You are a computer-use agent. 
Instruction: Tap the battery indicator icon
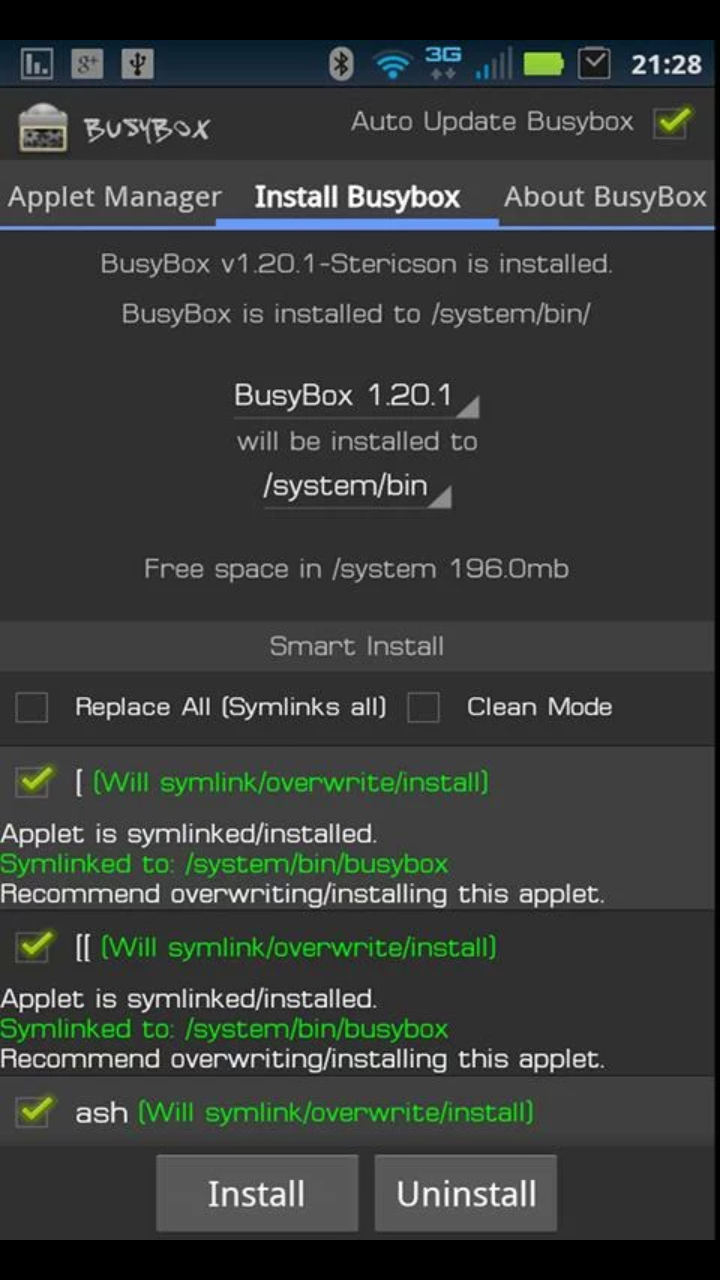544,66
